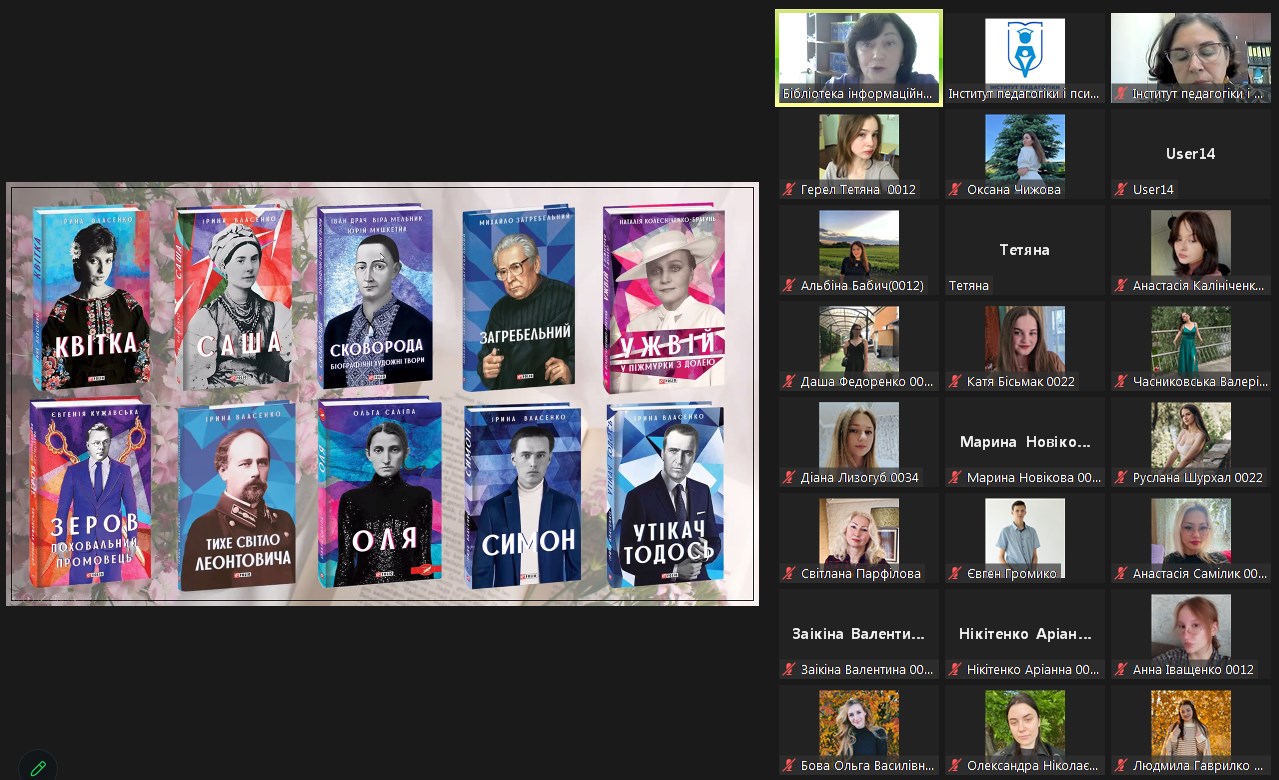This screenshot has height=780, width=1279.
Task: Click the Анастасія Самілик name label
Action: point(1200,574)
